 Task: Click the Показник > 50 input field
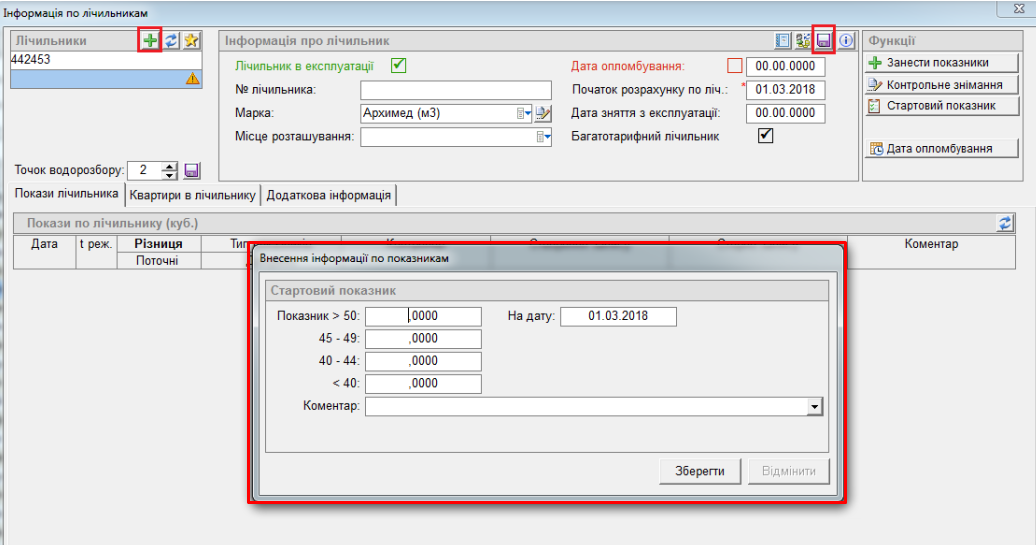point(423,316)
